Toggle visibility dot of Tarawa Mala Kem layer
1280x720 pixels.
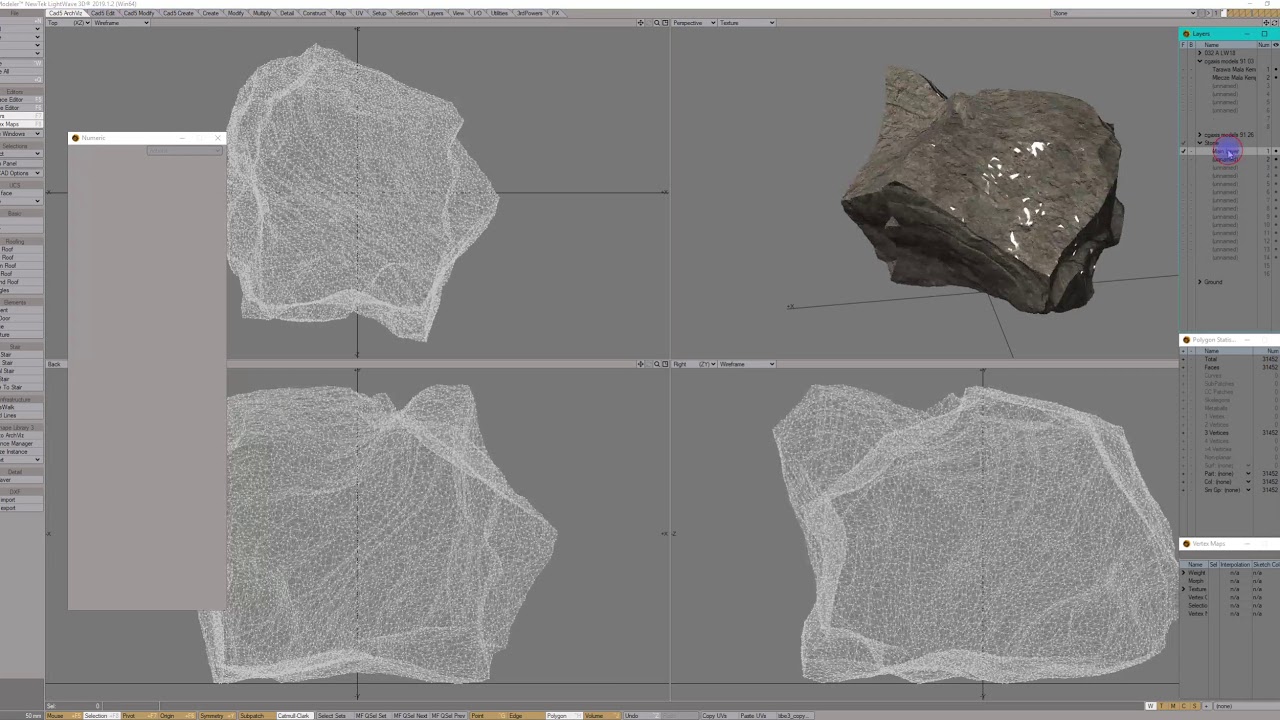pos(1275,69)
